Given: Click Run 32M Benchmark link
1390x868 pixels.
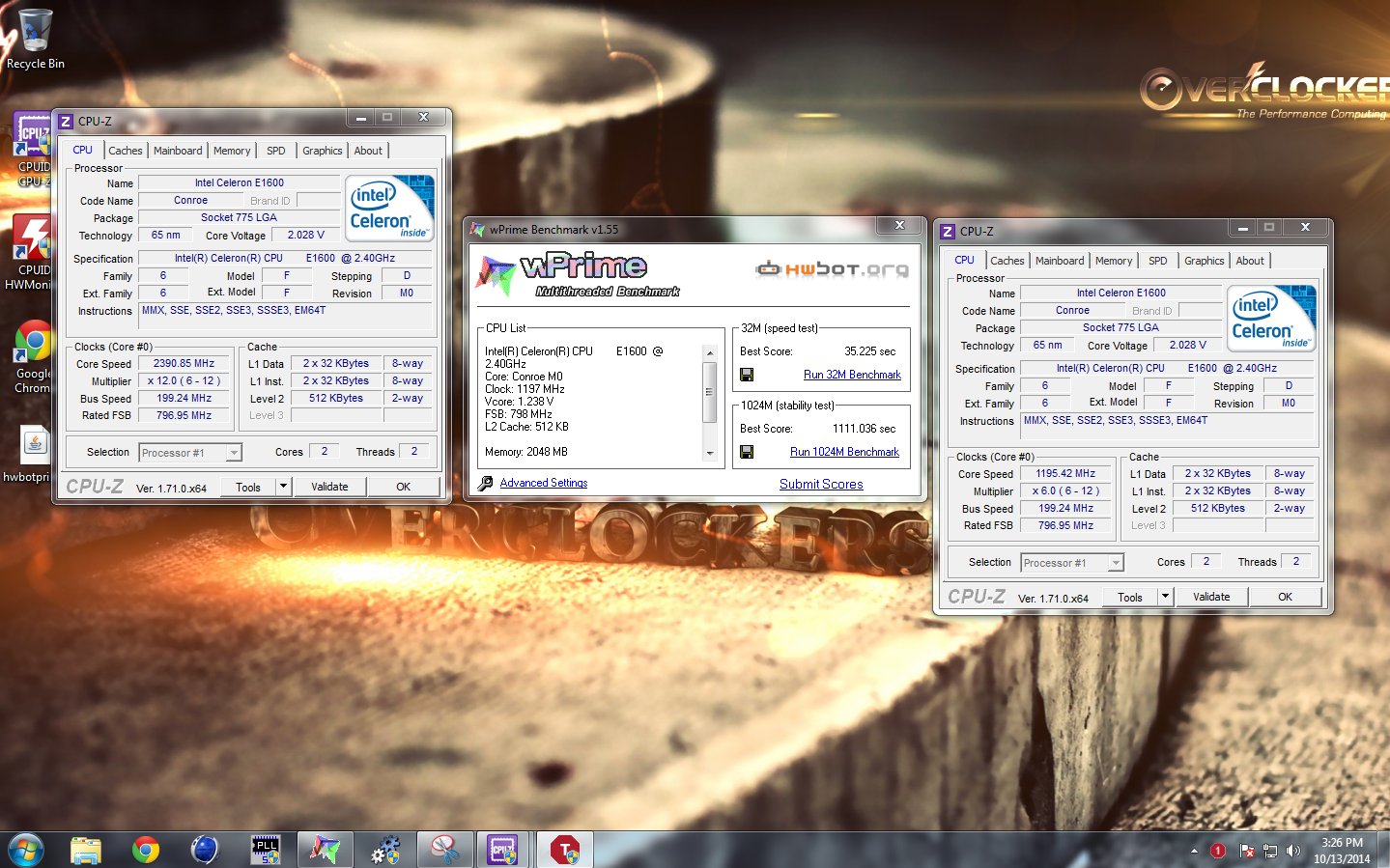Looking at the screenshot, I should click(x=852, y=375).
